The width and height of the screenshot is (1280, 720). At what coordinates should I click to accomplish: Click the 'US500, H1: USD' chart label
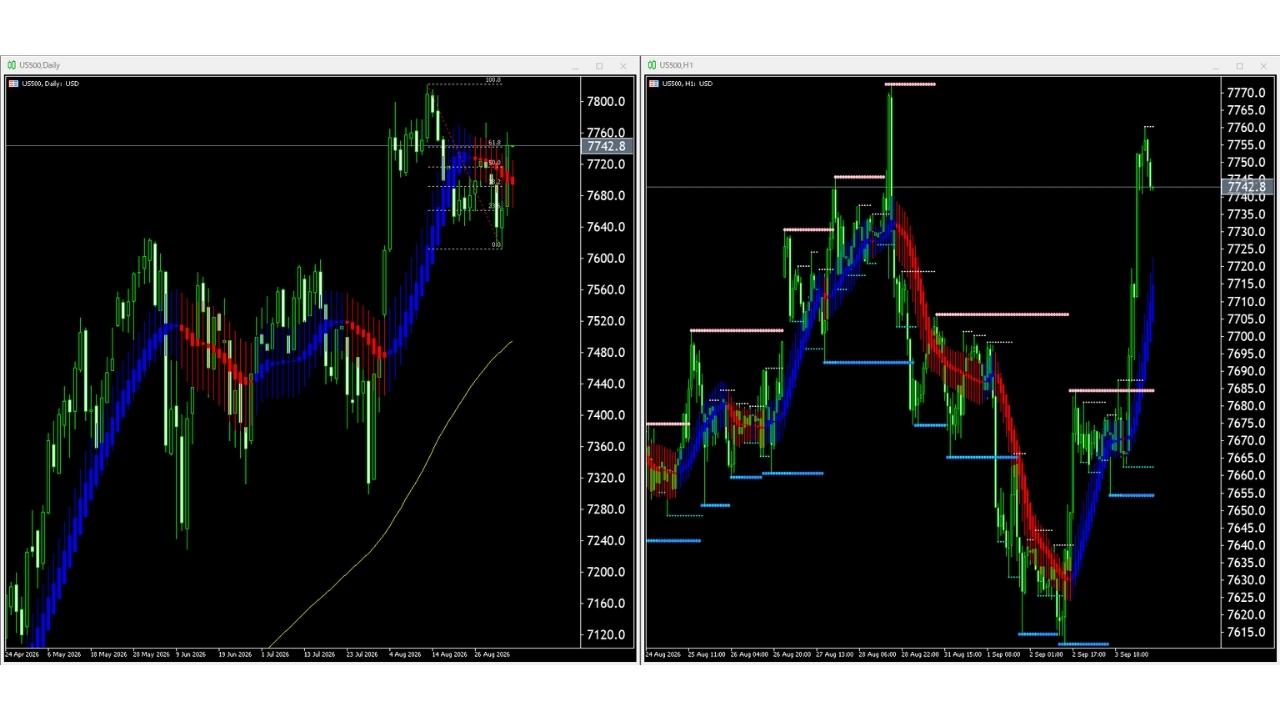687,83
